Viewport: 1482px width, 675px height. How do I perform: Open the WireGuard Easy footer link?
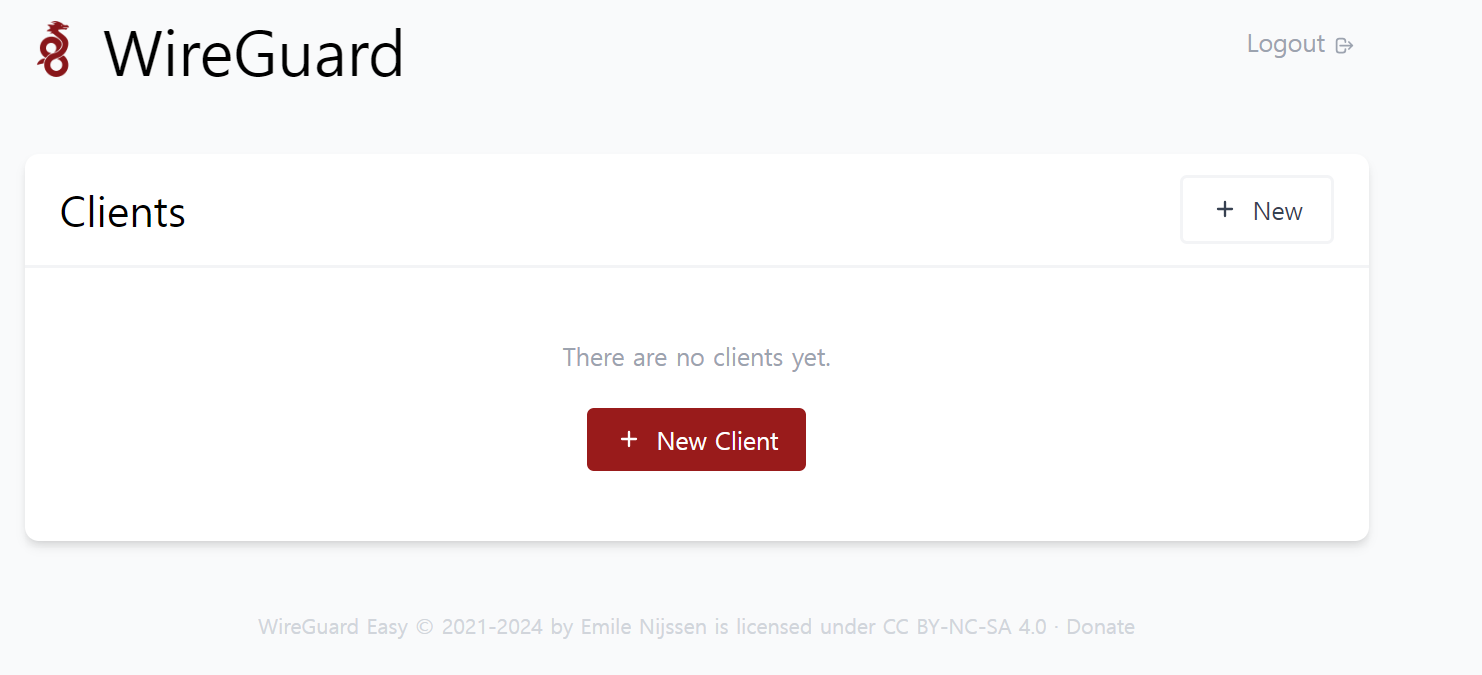coord(333,627)
